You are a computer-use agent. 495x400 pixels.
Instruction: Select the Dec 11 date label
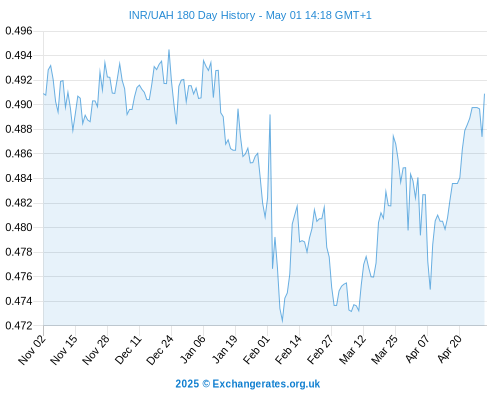[128, 349]
